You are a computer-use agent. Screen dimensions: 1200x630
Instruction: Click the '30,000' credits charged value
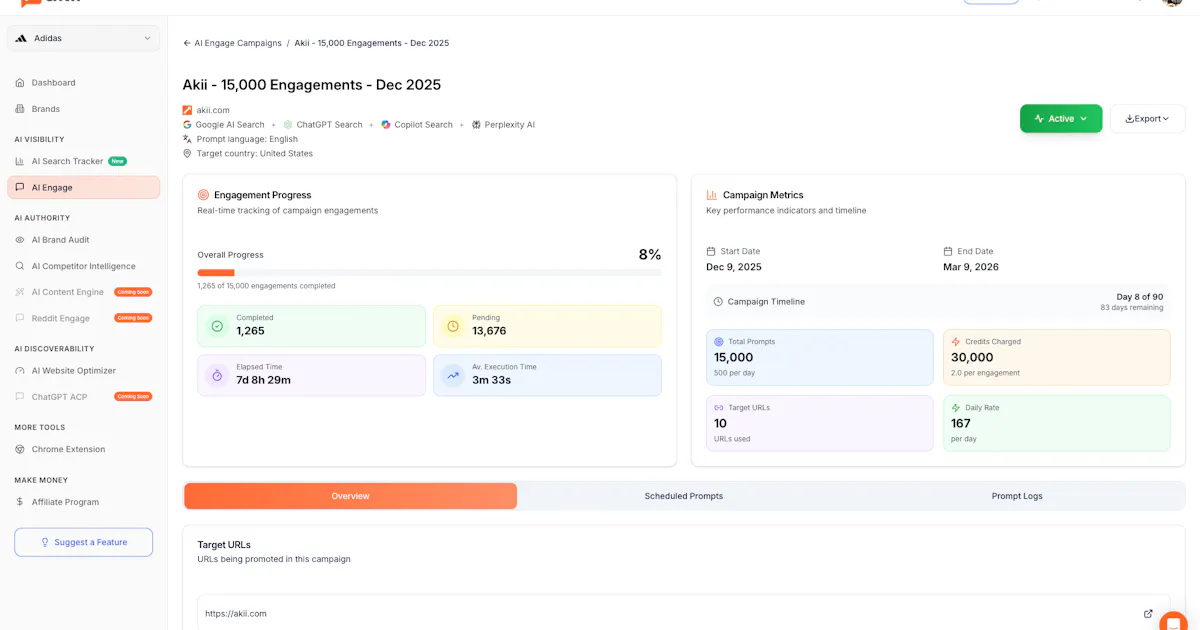pyautogui.click(x=972, y=357)
